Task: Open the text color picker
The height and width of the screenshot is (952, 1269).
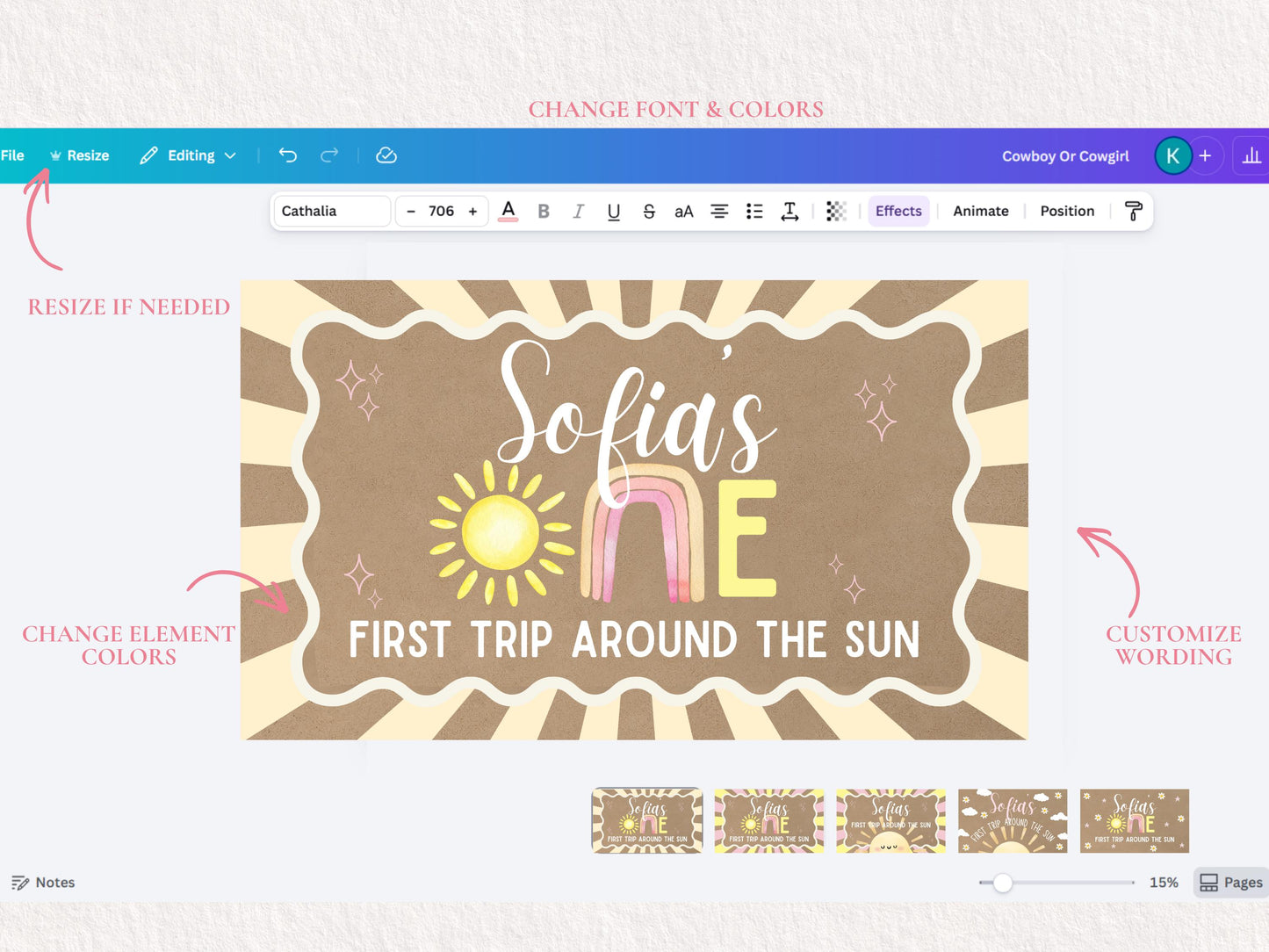Action: 508,211
